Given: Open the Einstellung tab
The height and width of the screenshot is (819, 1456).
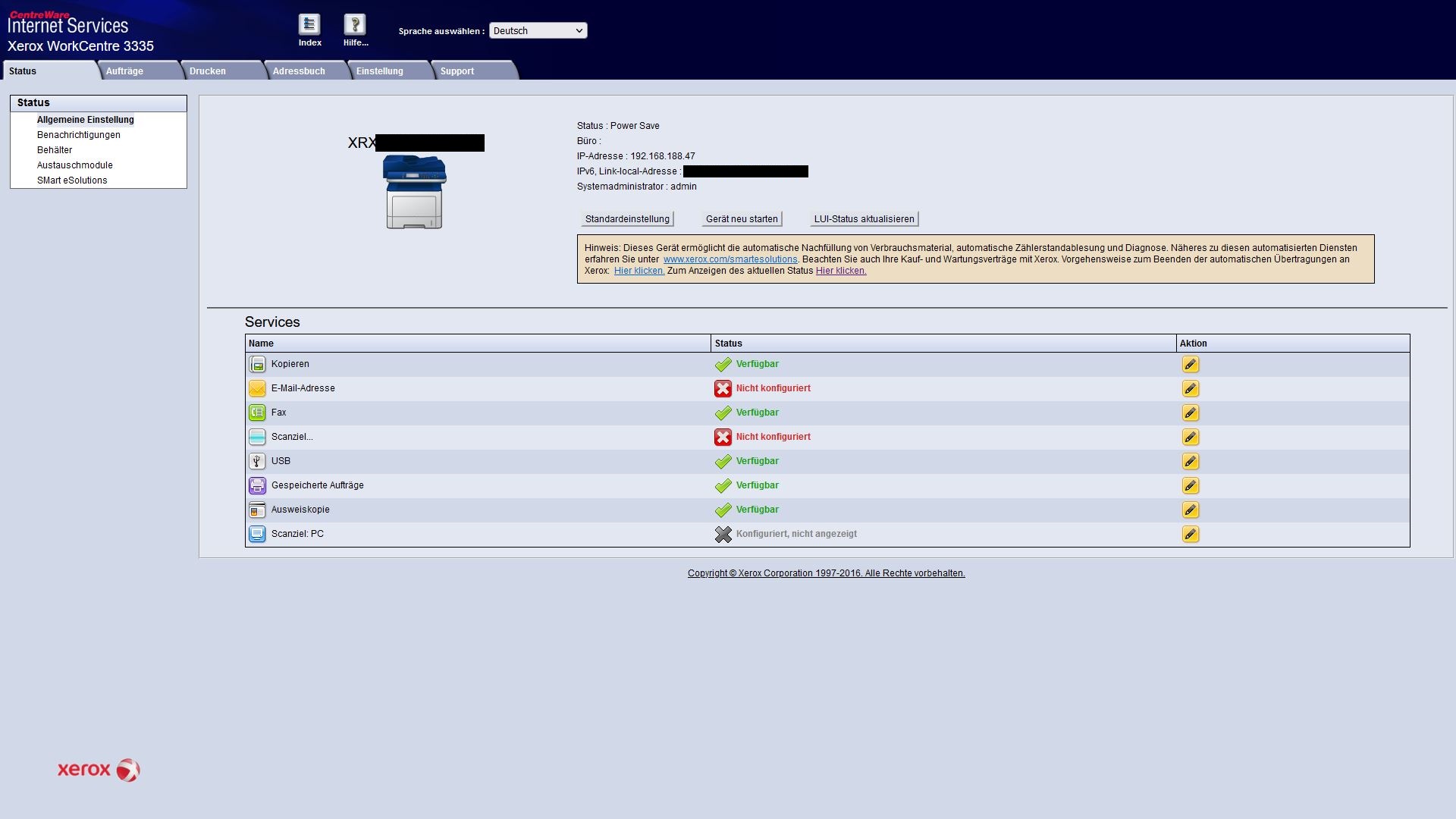Looking at the screenshot, I should (x=379, y=71).
